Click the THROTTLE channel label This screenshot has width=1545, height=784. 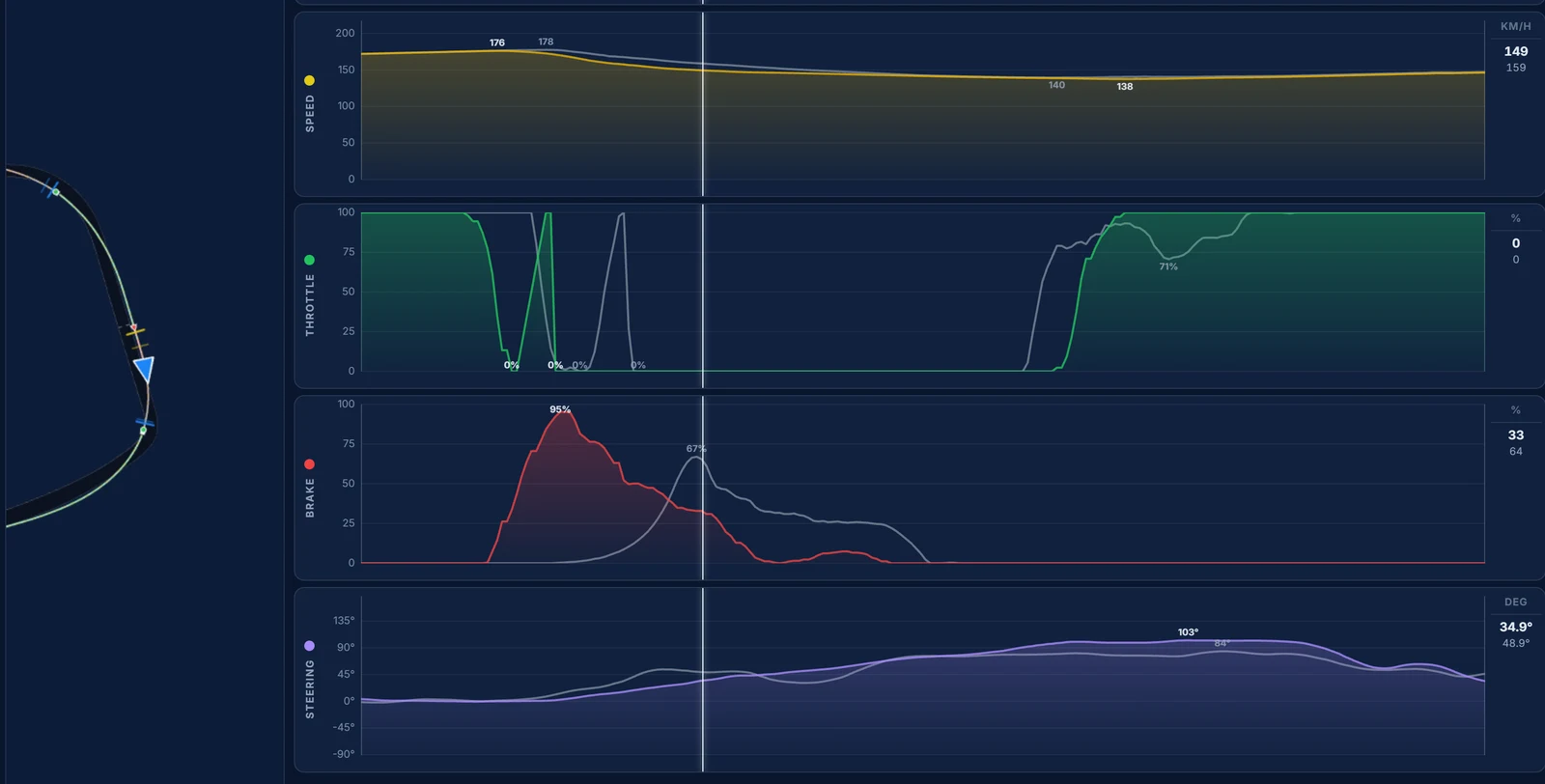pyautogui.click(x=310, y=305)
